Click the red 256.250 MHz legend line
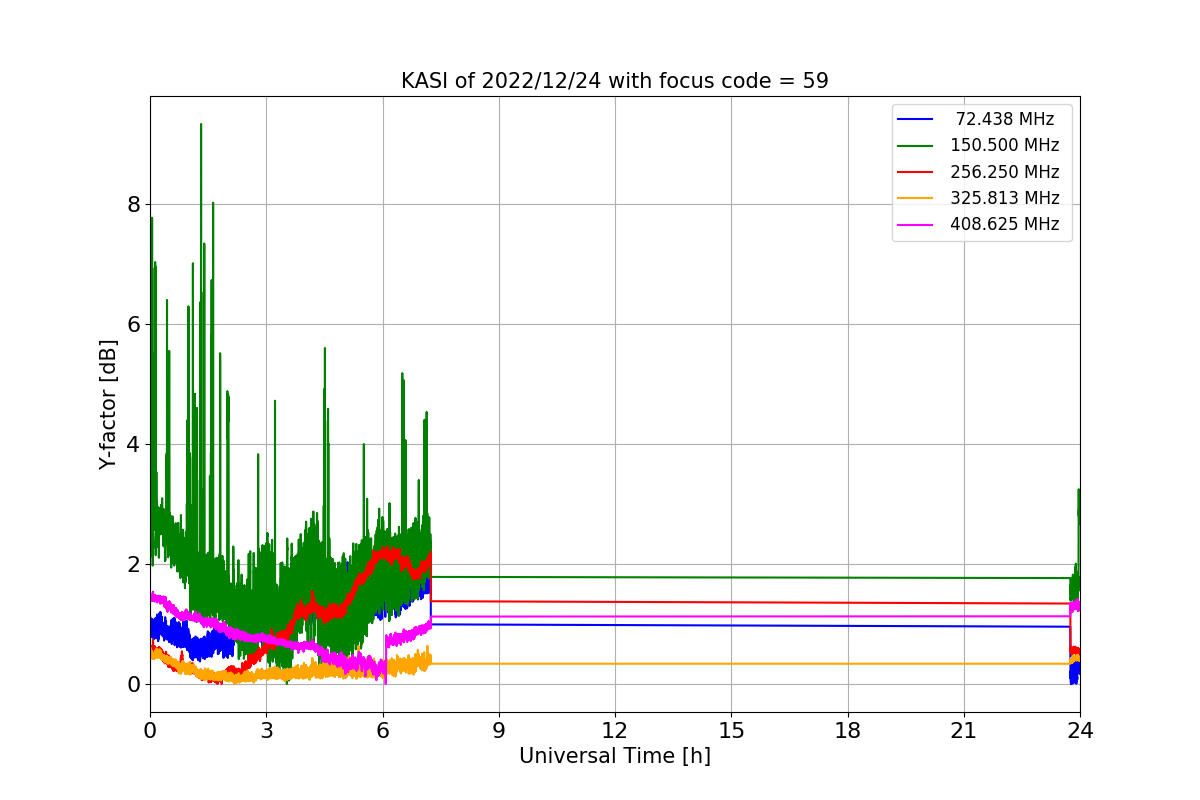1200x800 pixels. click(x=915, y=172)
